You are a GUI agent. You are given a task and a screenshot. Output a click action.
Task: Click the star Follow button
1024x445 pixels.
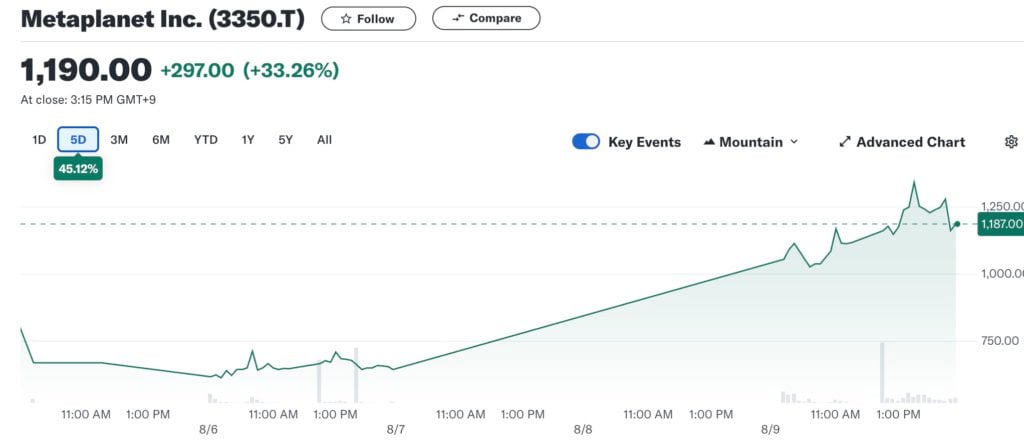click(x=368, y=18)
